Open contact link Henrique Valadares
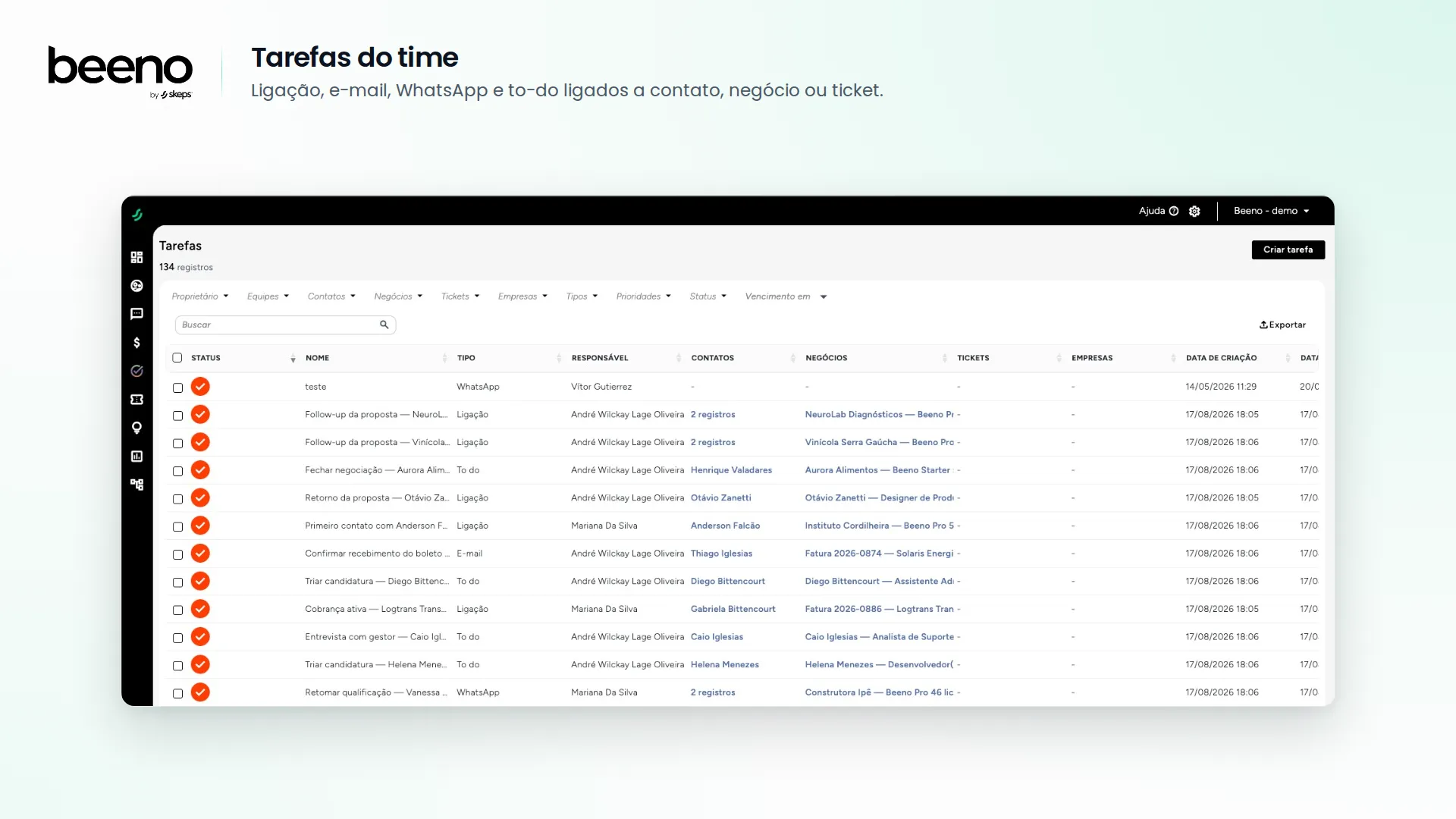1456x819 pixels. pos(731,470)
